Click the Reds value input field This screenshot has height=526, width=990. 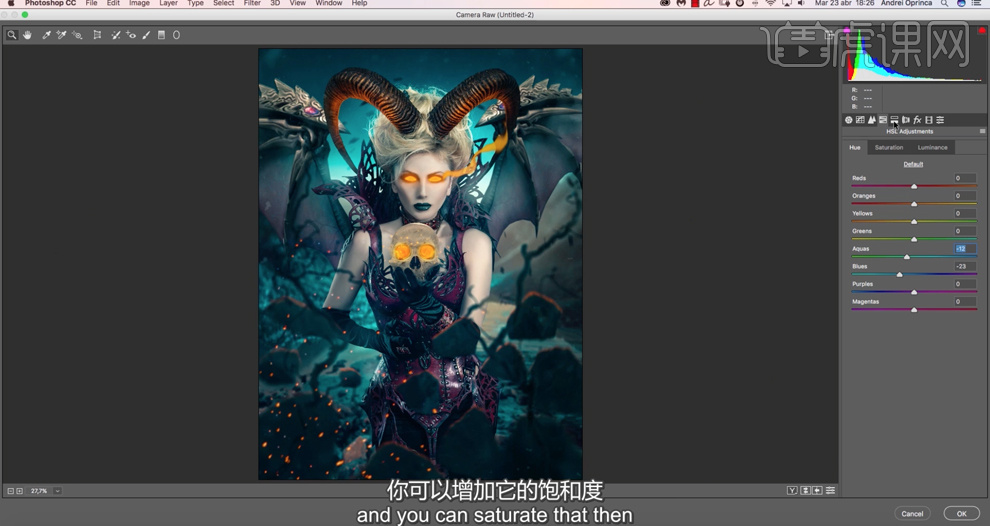coord(964,178)
